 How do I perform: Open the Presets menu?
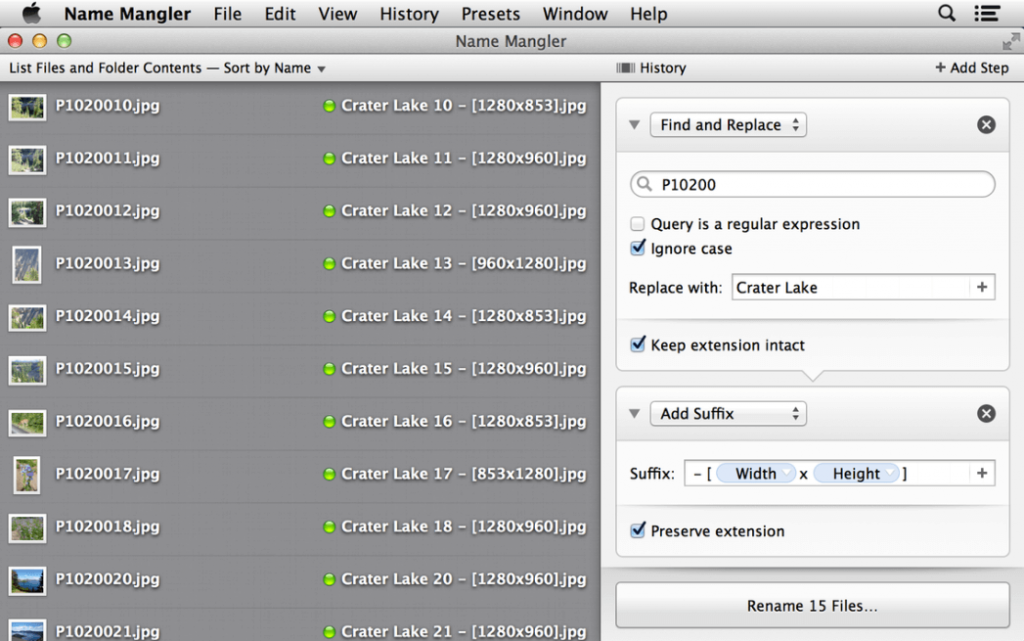coord(490,14)
